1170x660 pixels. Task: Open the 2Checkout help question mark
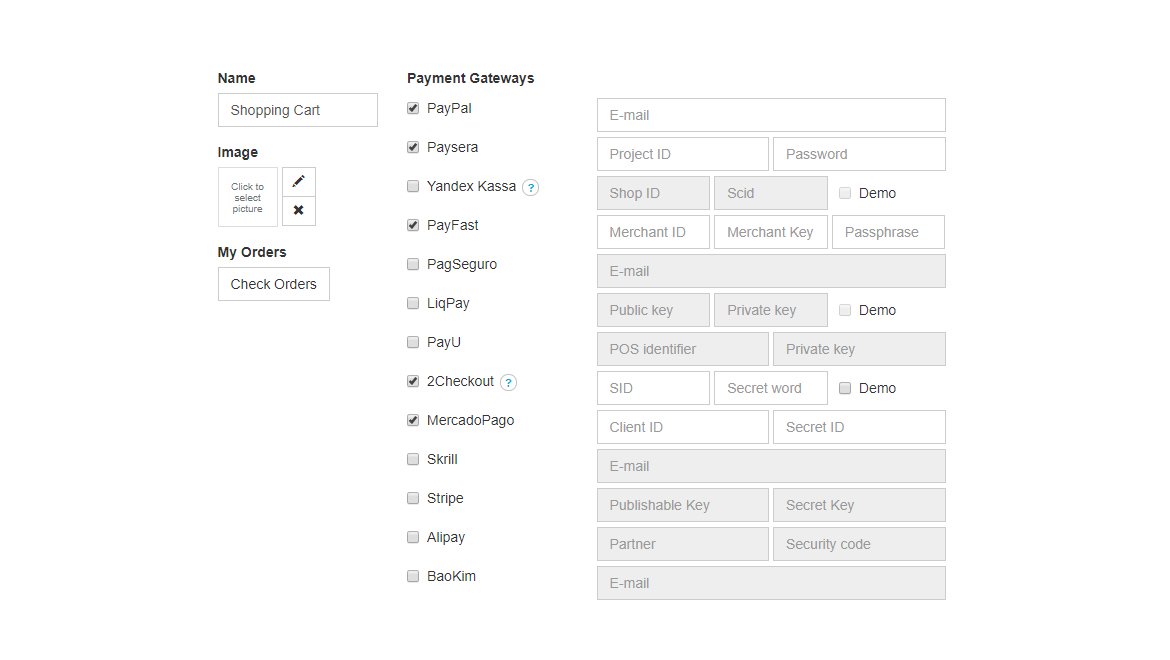pos(508,383)
